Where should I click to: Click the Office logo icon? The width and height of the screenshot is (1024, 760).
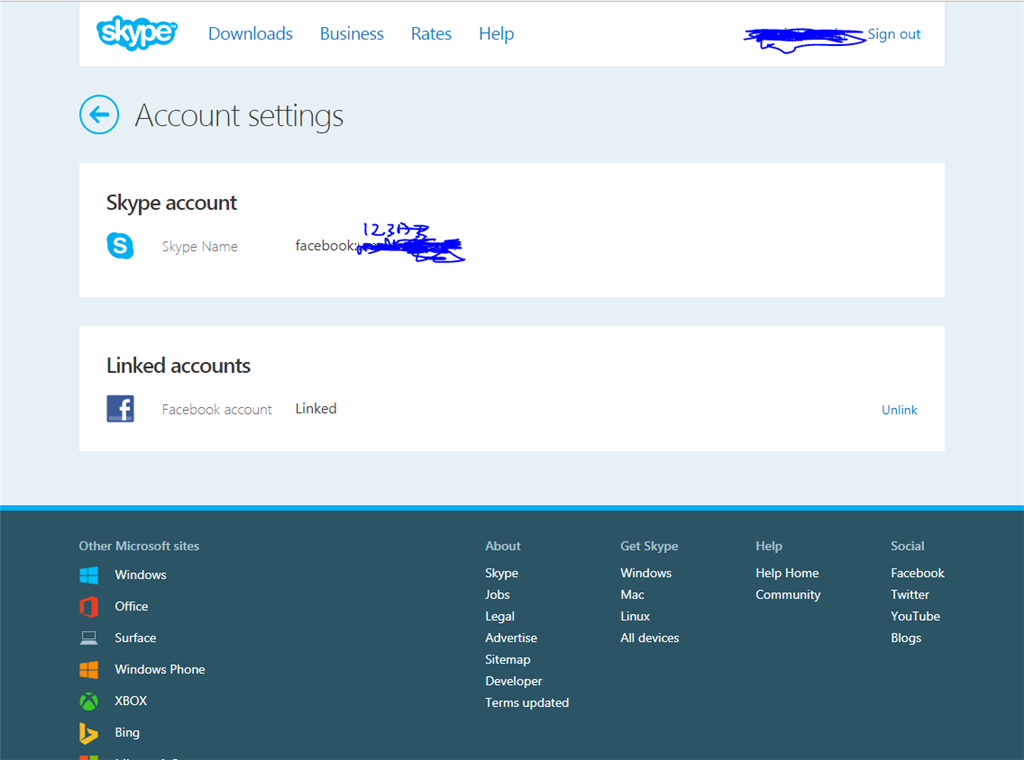[89, 607]
